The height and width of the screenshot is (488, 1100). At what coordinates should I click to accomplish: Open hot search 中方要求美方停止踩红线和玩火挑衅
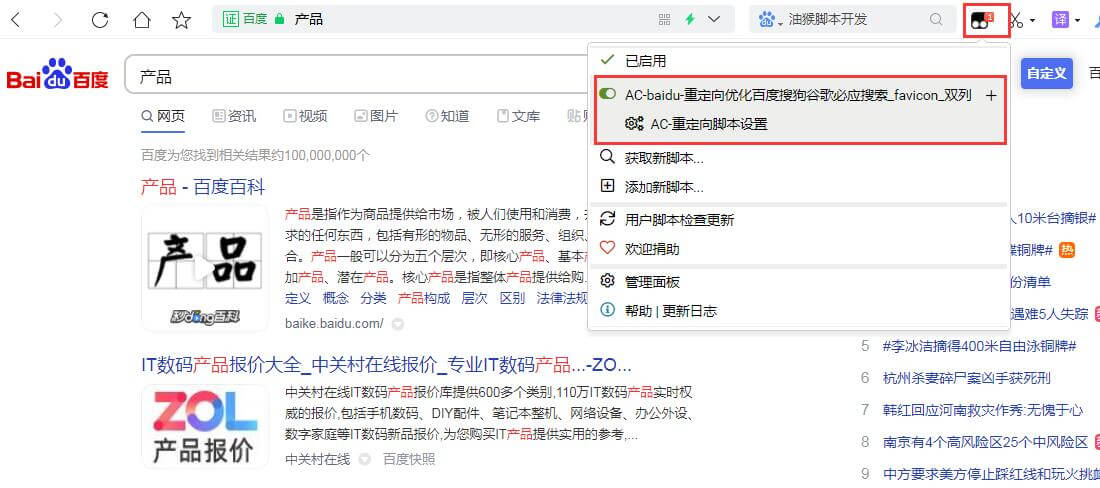991,473
